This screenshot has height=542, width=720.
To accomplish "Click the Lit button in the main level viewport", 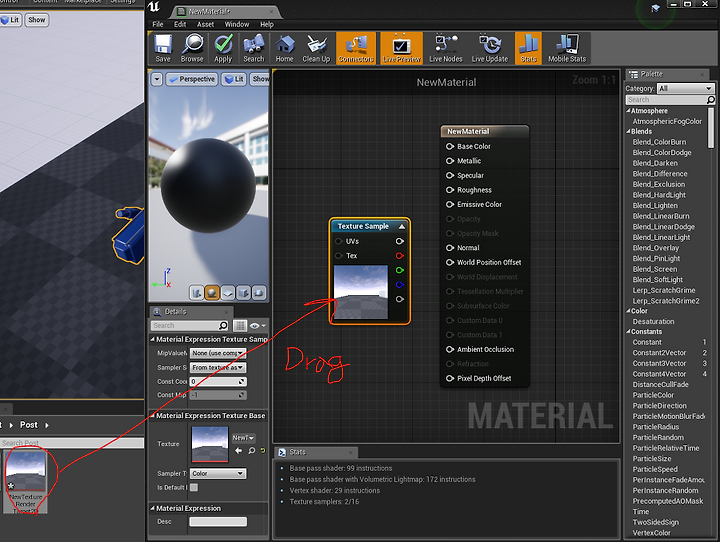I will (x=10, y=20).
